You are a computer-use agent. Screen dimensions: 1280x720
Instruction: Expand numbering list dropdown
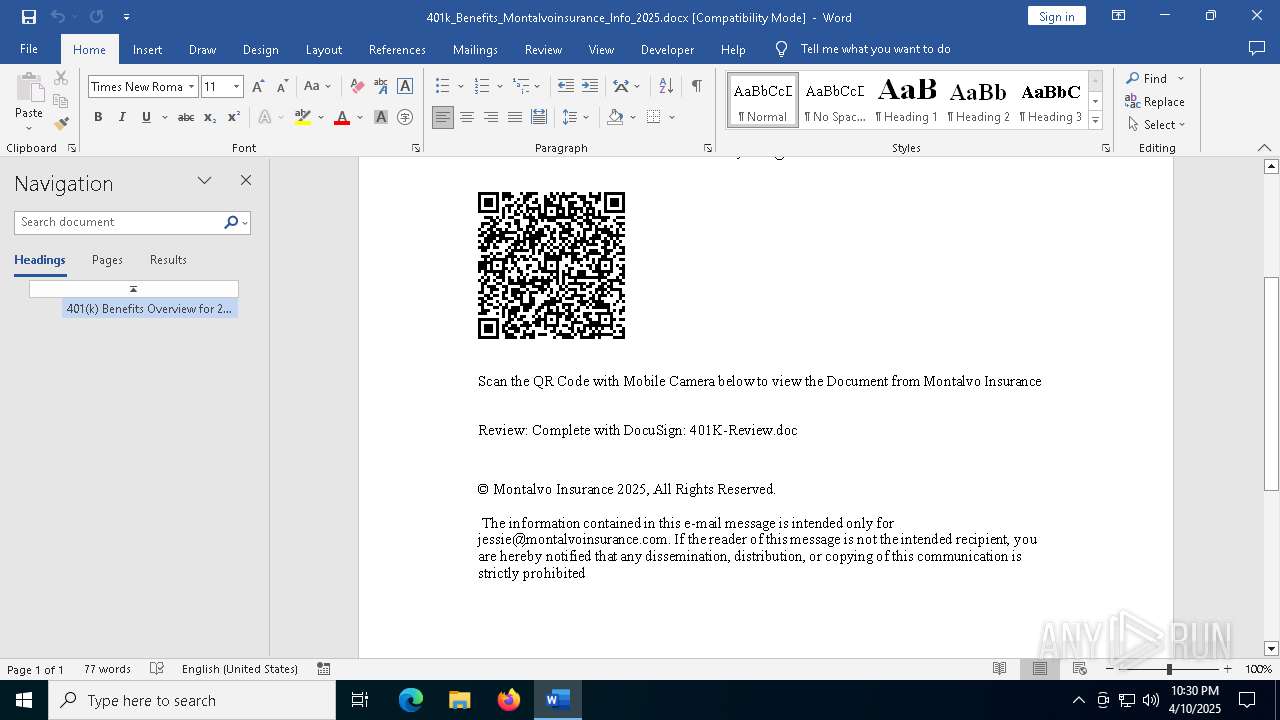(x=498, y=86)
